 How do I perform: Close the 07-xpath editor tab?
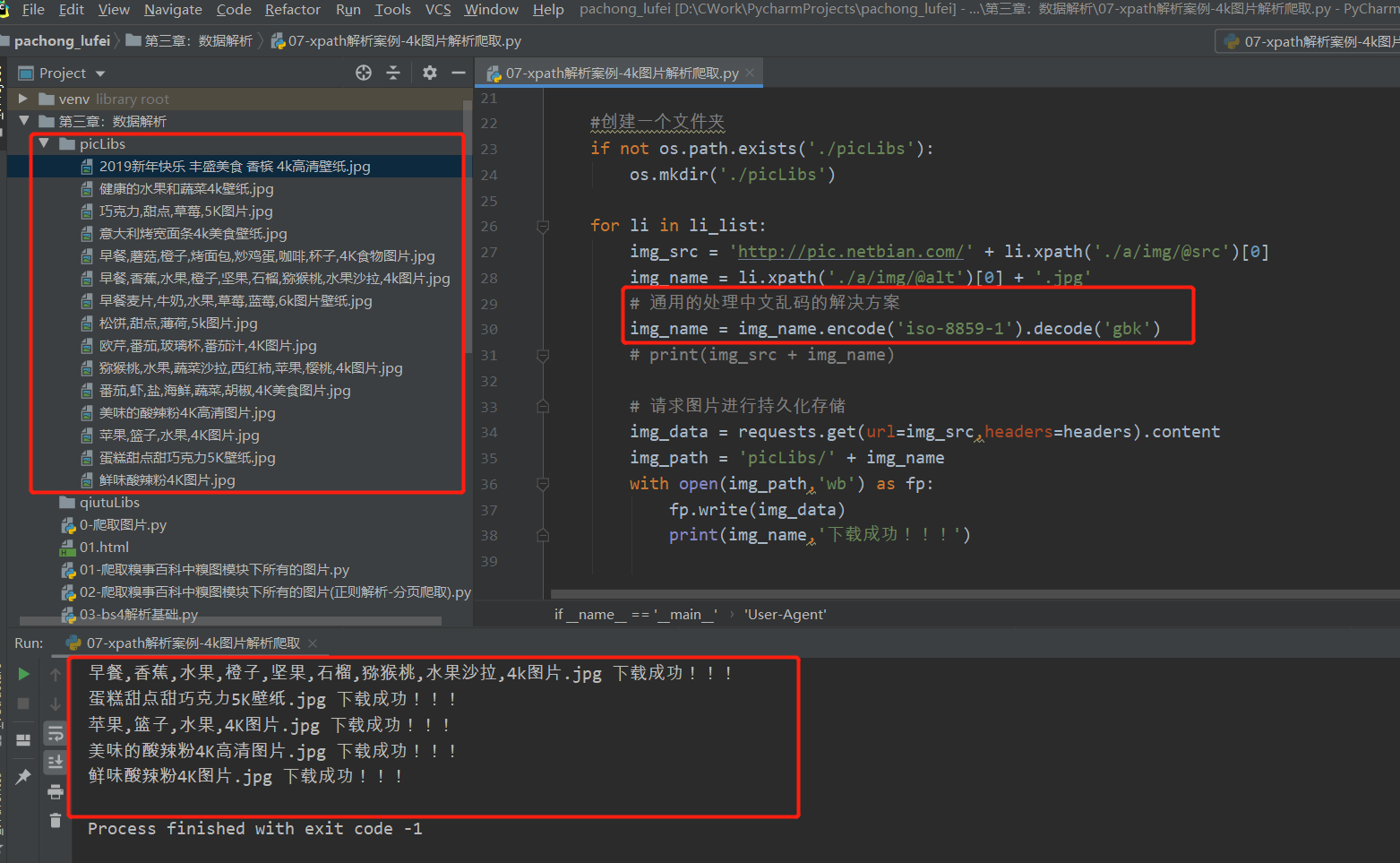[750, 73]
